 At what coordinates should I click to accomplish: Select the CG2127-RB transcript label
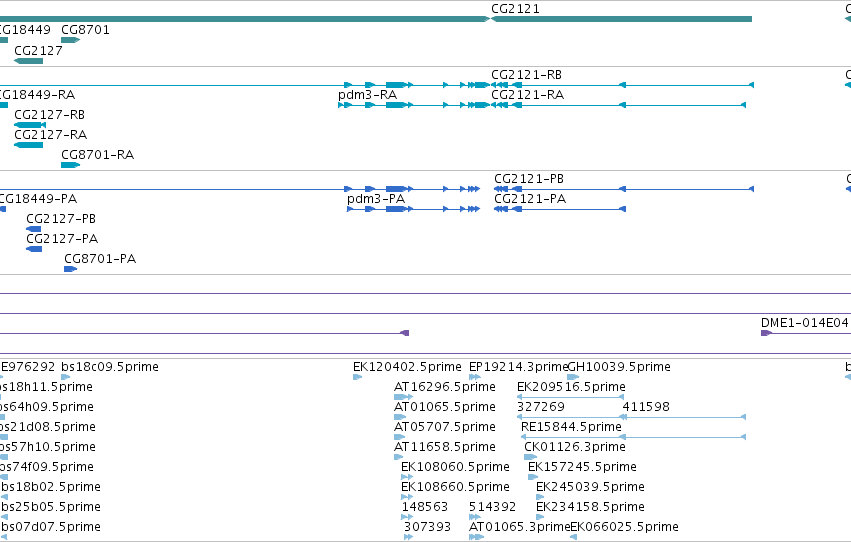[49, 115]
